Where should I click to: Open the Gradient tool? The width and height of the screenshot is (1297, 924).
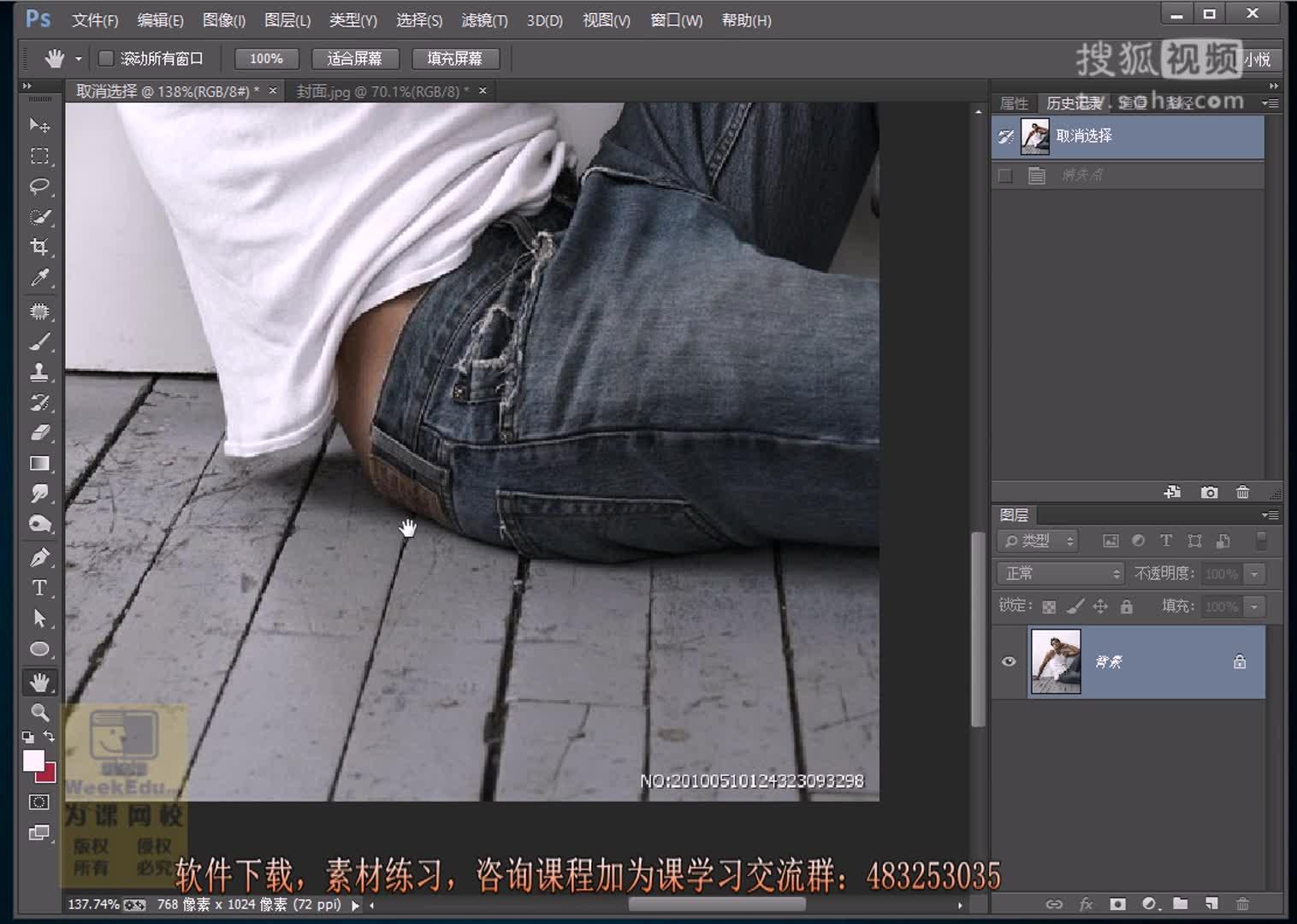tap(39, 463)
